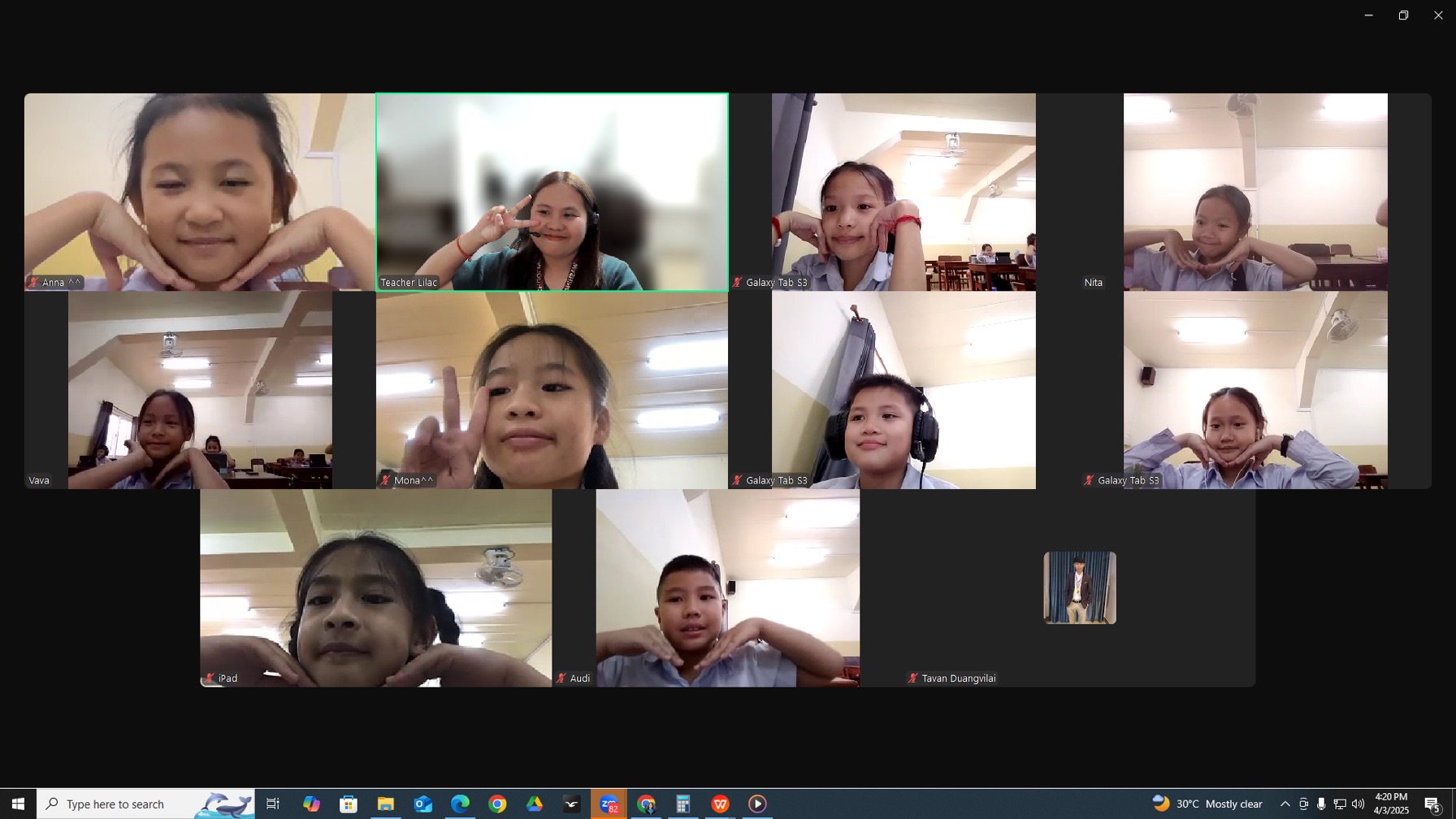Open Google Drive from the taskbar
The image size is (1456, 819).
pos(535,804)
